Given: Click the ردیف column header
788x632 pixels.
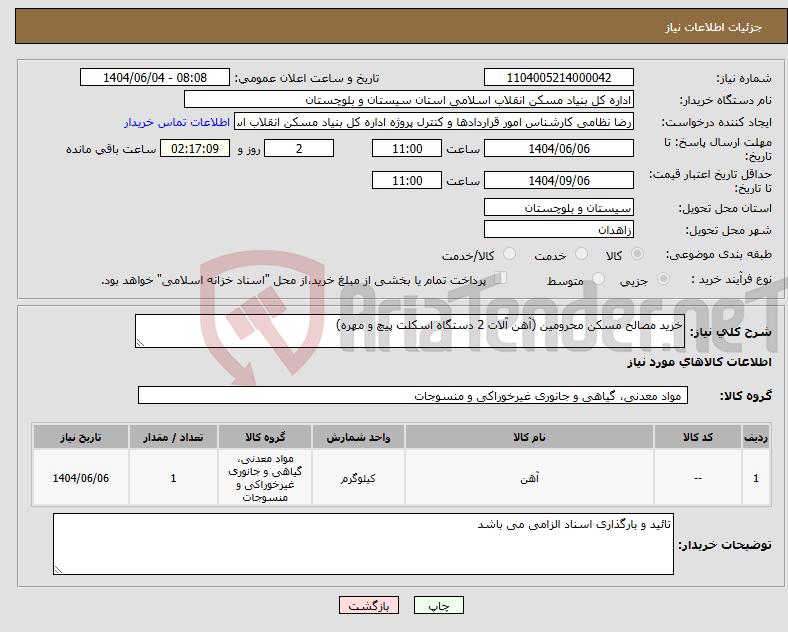Looking at the screenshot, I should [756, 437].
